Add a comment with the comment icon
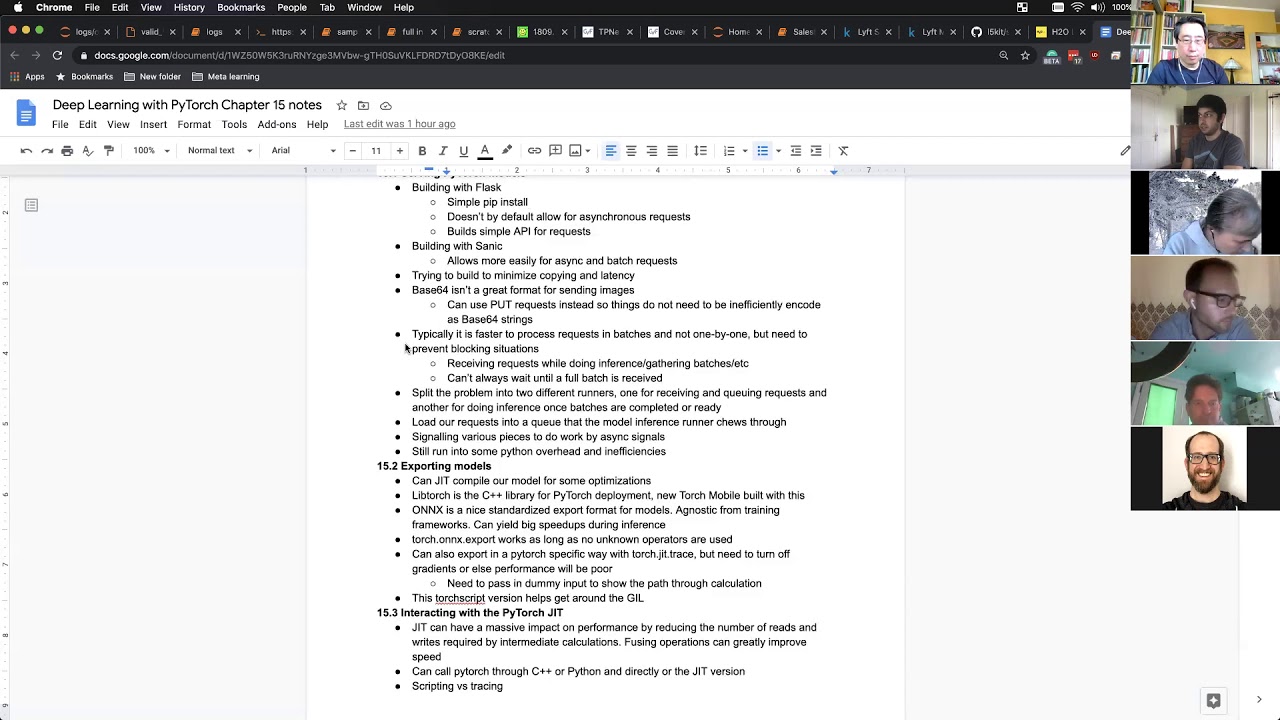Screen dimensions: 1280x720 555,151
